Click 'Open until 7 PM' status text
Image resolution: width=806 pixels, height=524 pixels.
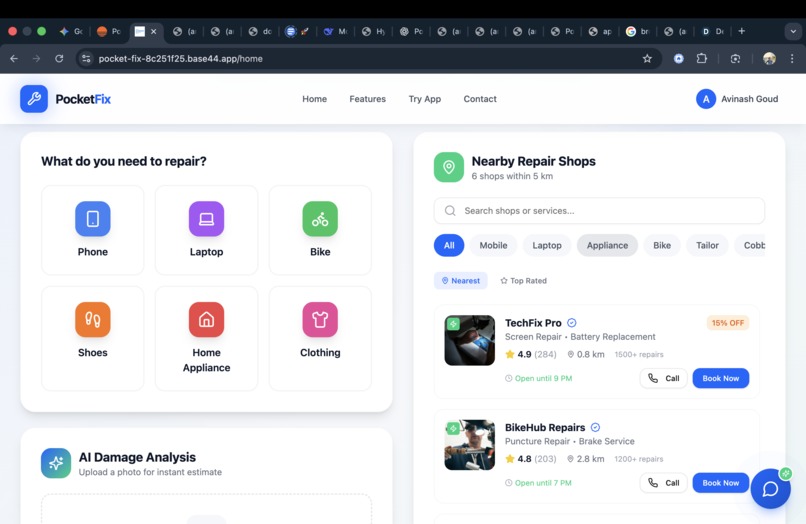(543, 483)
